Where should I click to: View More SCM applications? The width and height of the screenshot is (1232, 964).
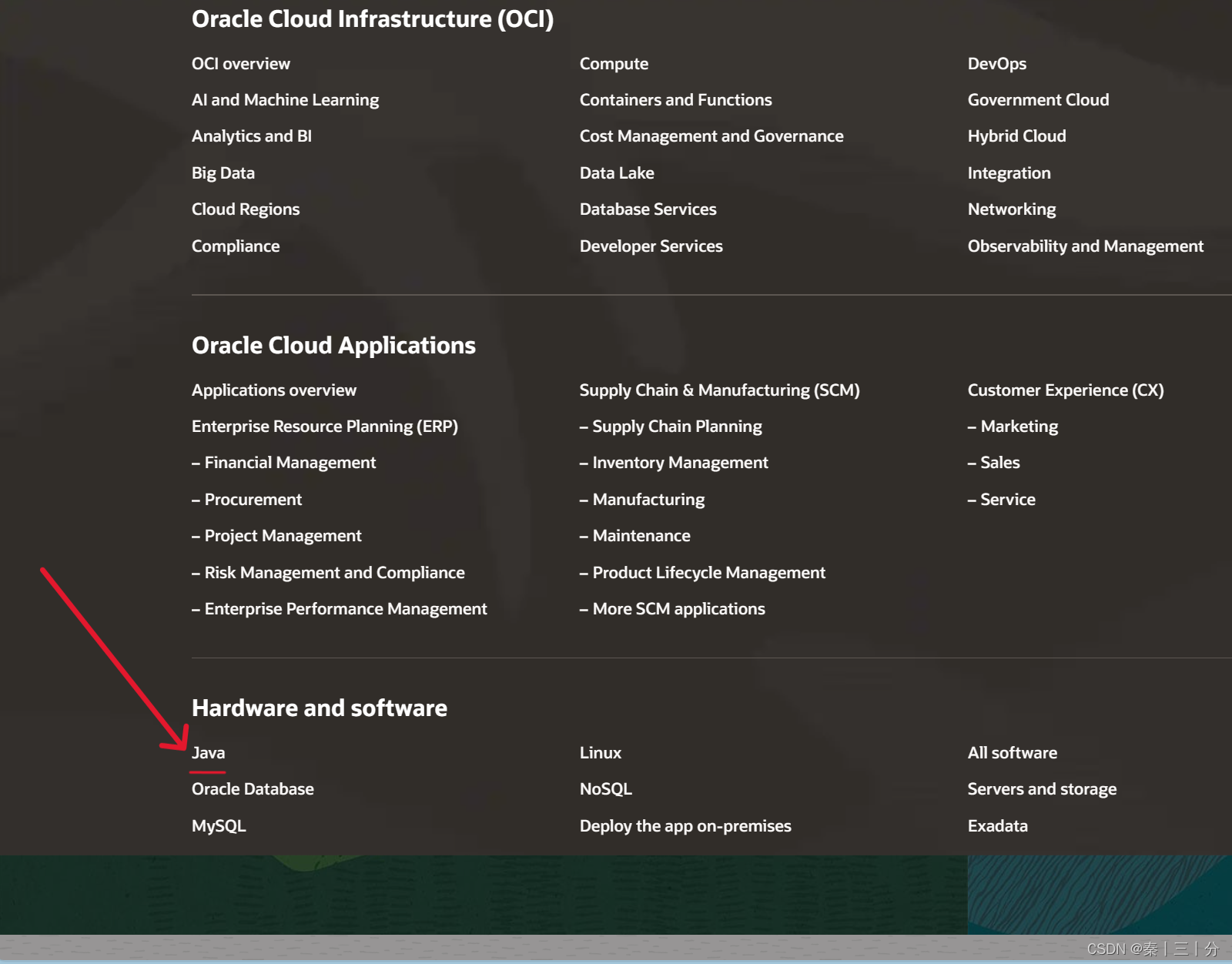[x=672, y=609]
